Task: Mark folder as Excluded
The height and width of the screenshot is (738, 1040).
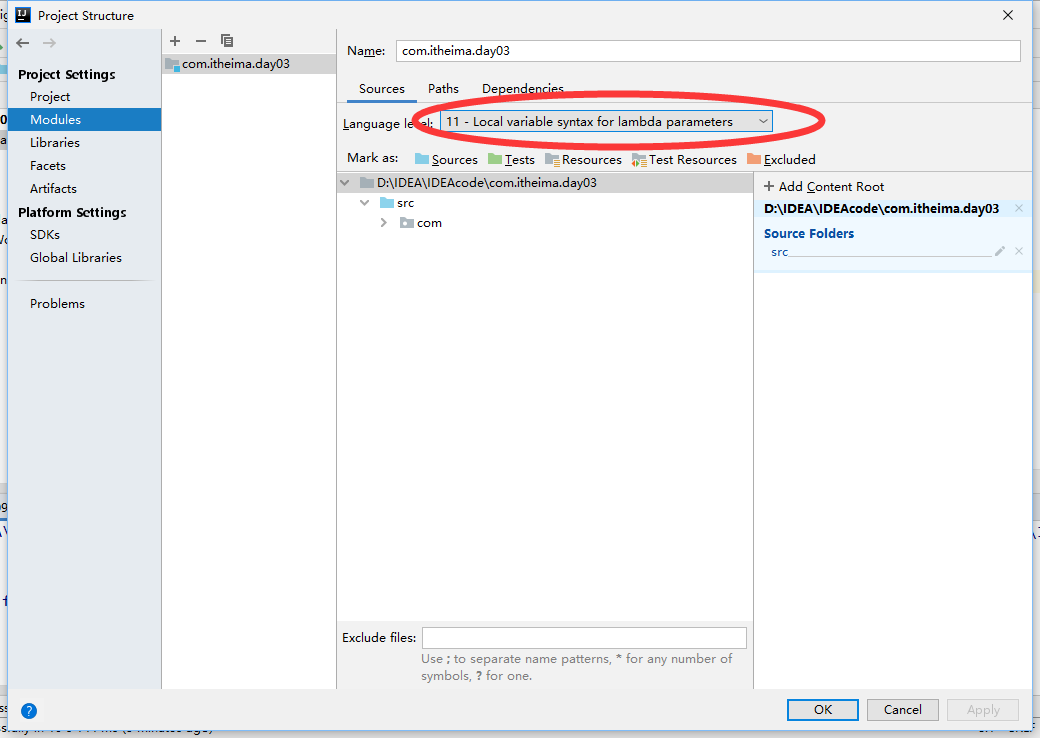Action: [x=781, y=159]
